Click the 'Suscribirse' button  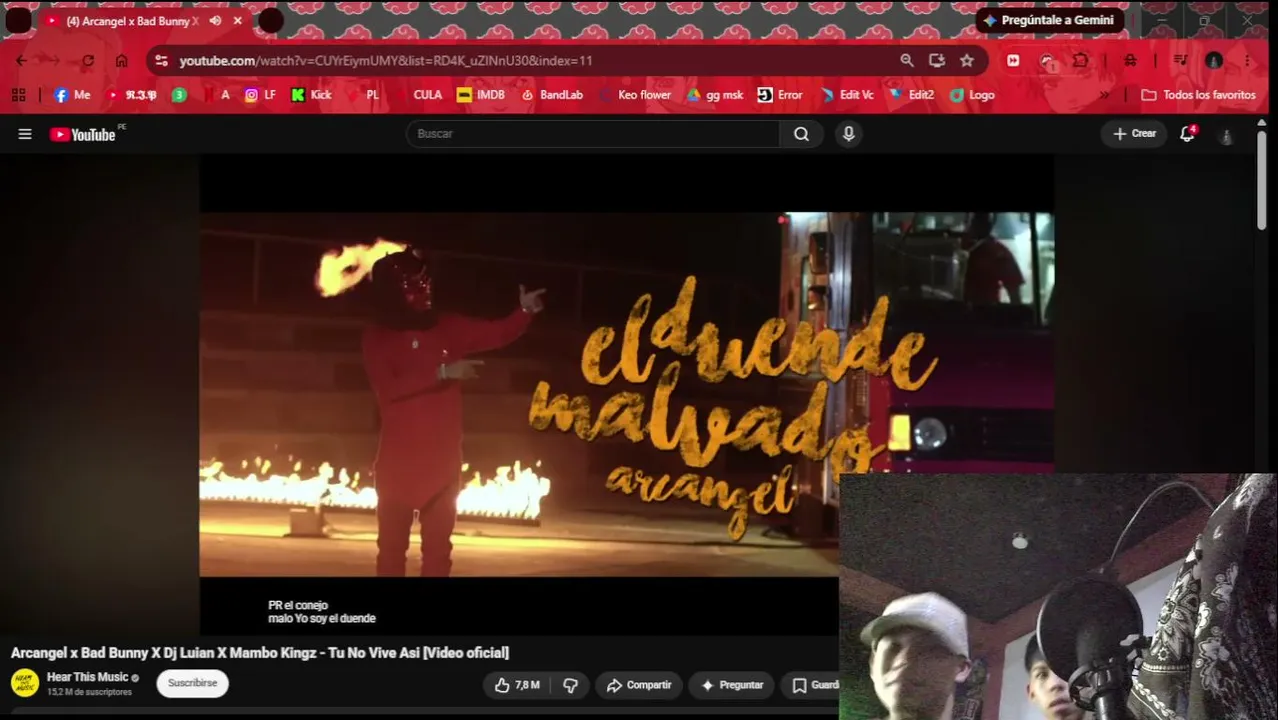tap(192, 684)
